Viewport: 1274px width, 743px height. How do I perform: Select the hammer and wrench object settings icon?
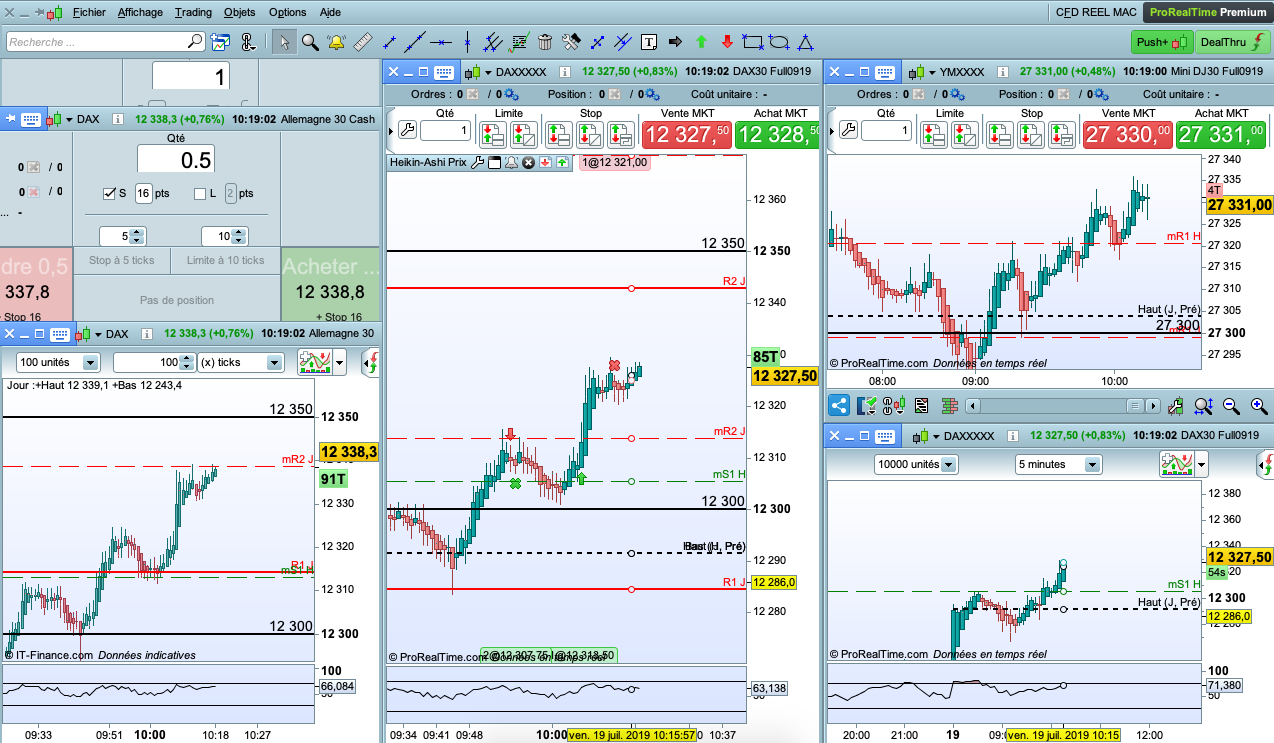(571, 42)
